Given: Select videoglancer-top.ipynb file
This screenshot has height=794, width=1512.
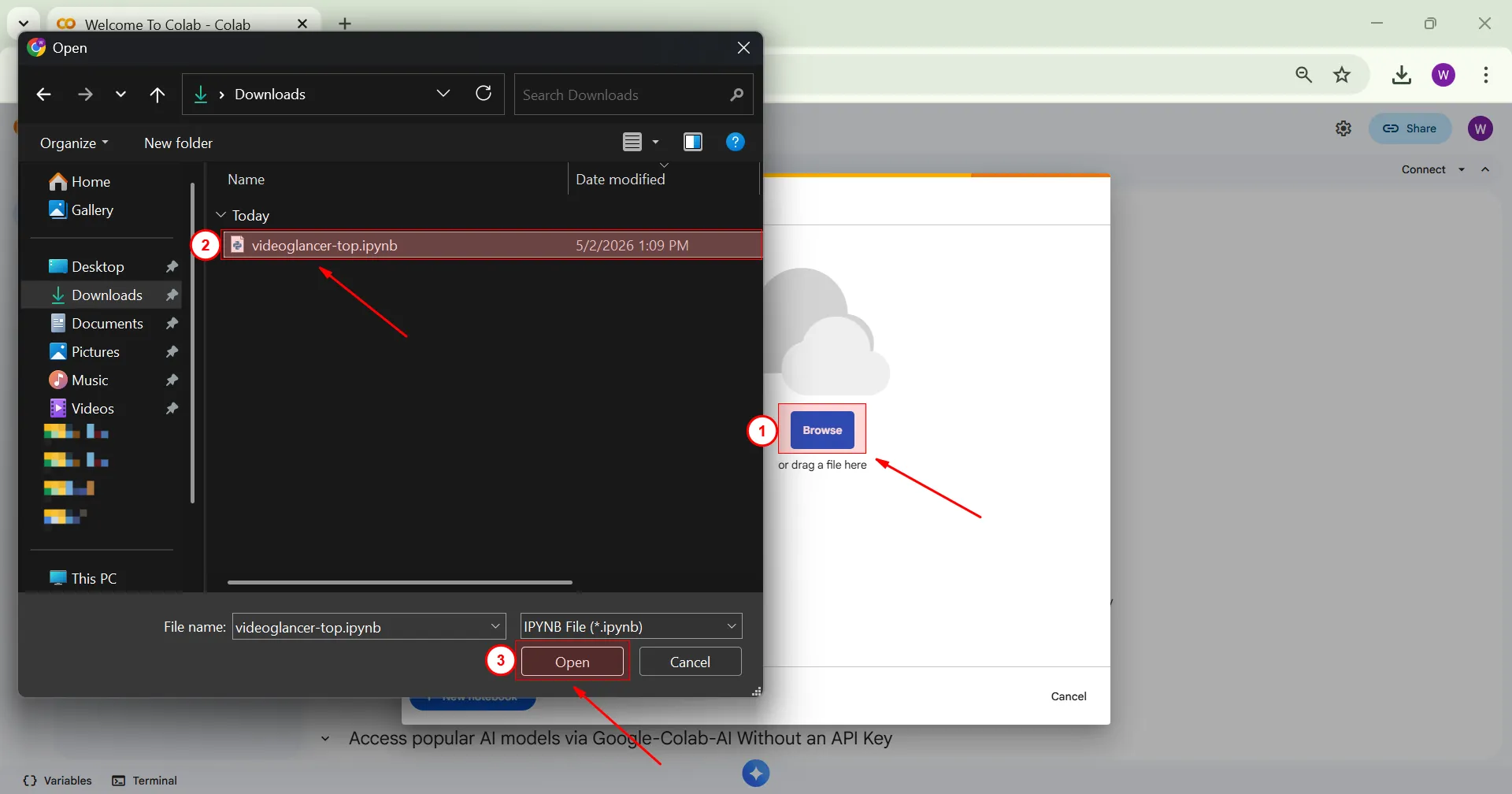Looking at the screenshot, I should tap(492, 245).
